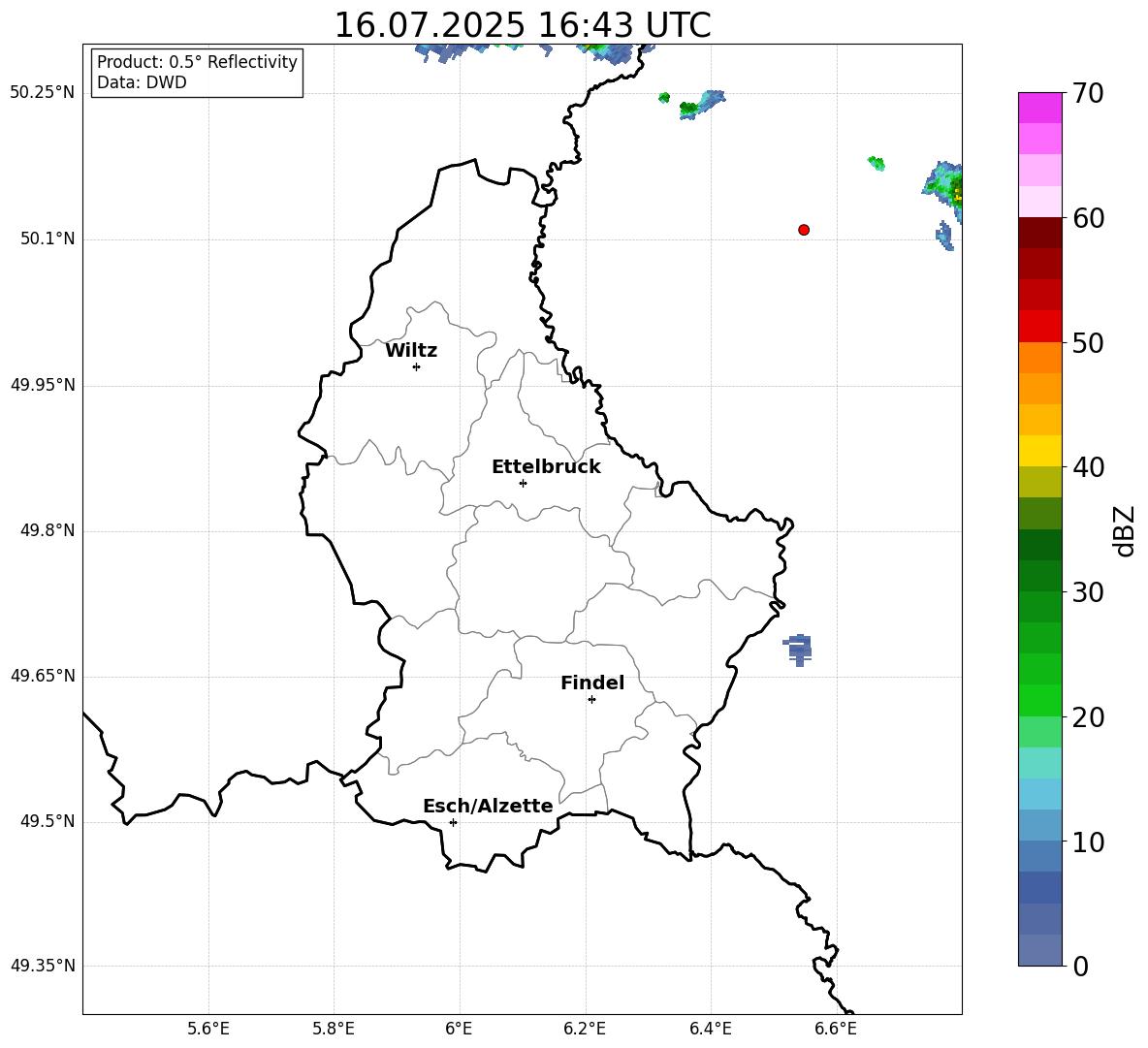Click the bright red colorbar segment above 50

1040,327
